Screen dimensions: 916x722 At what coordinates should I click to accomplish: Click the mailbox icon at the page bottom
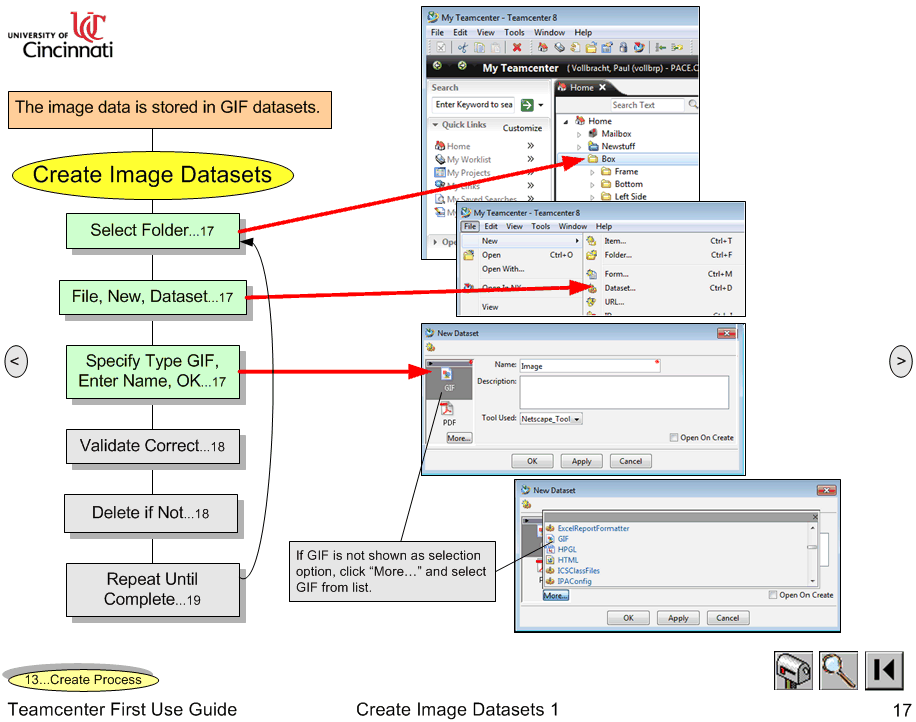point(792,670)
